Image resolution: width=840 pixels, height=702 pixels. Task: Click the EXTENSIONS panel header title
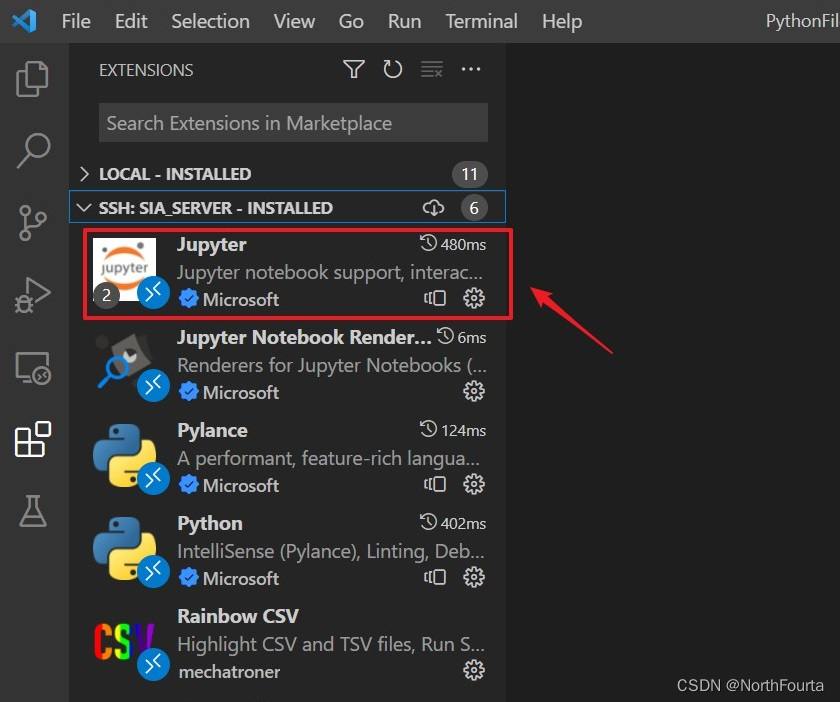[x=146, y=70]
